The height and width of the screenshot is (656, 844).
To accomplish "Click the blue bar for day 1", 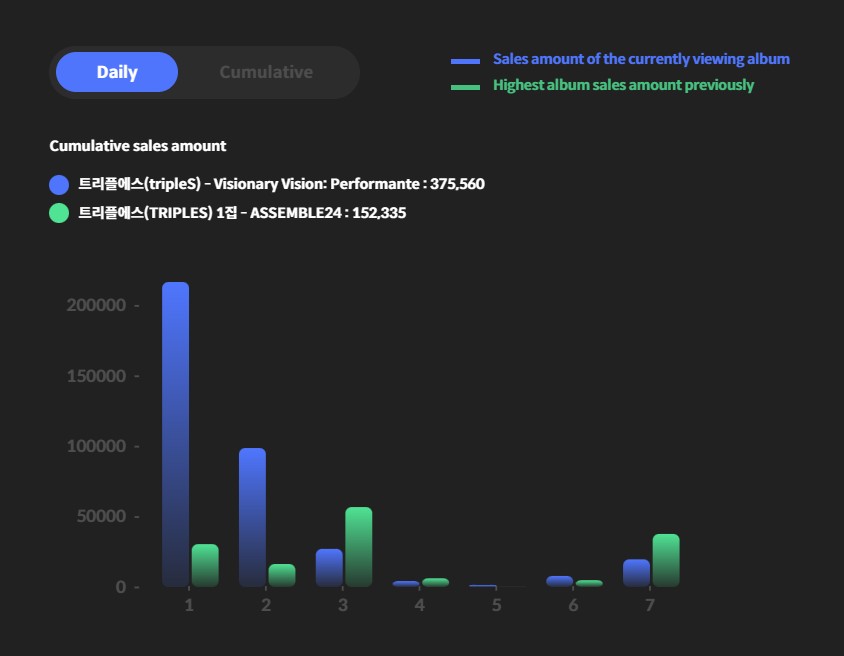I will tap(175, 434).
